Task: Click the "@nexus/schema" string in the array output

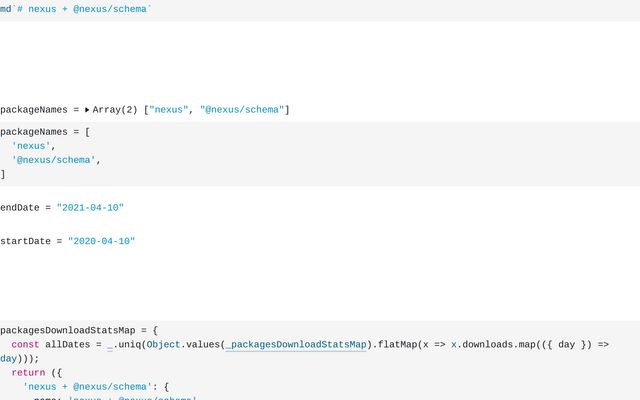Action: point(242,110)
